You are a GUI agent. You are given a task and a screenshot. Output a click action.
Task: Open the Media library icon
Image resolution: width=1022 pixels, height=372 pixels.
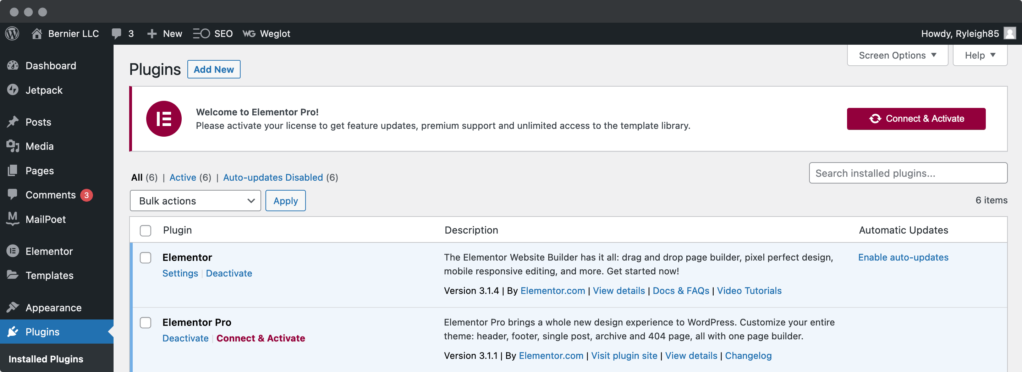pyautogui.click(x=12, y=147)
